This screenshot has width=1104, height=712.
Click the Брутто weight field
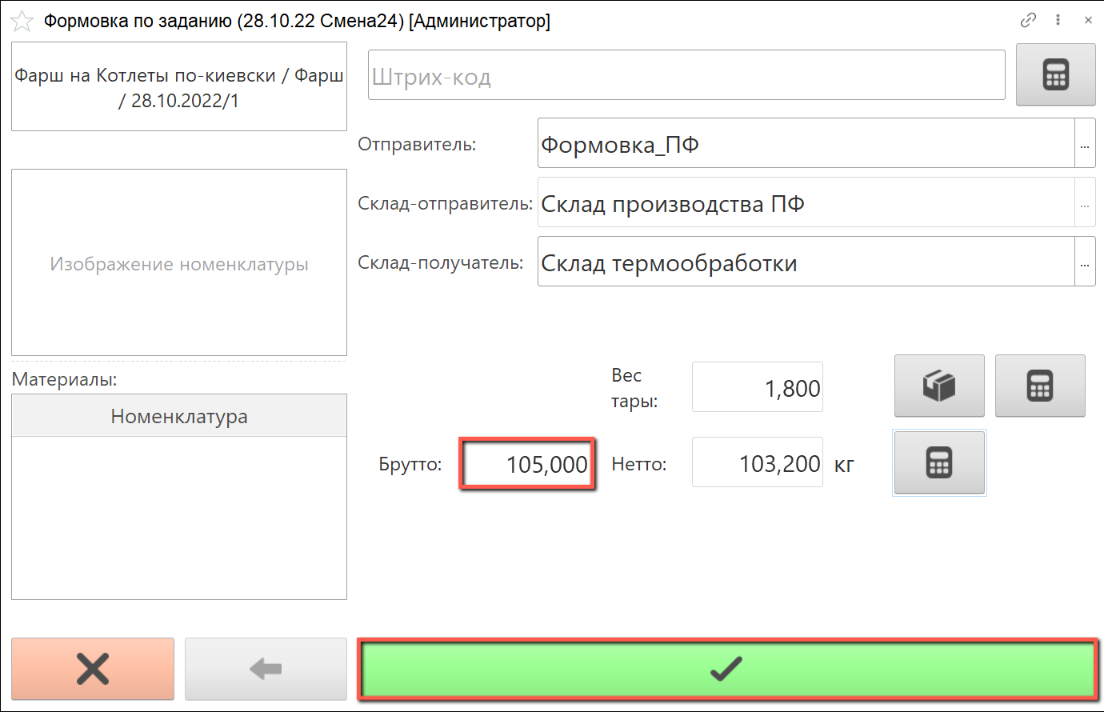tap(527, 464)
